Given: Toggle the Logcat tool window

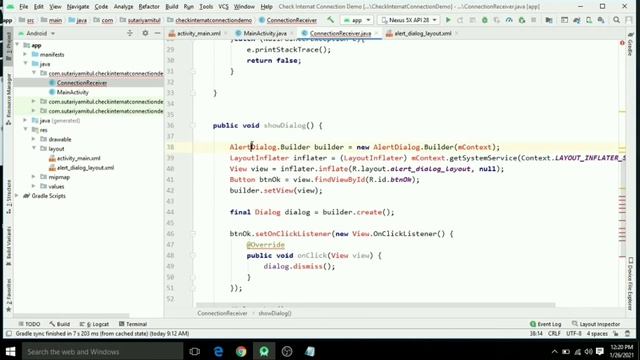Looking at the screenshot, I should (x=94, y=324).
